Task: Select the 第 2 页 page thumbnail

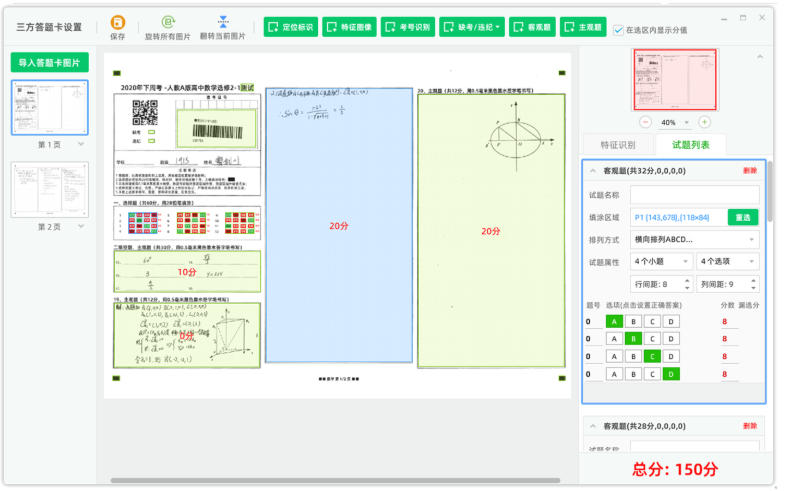Action: [50, 189]
